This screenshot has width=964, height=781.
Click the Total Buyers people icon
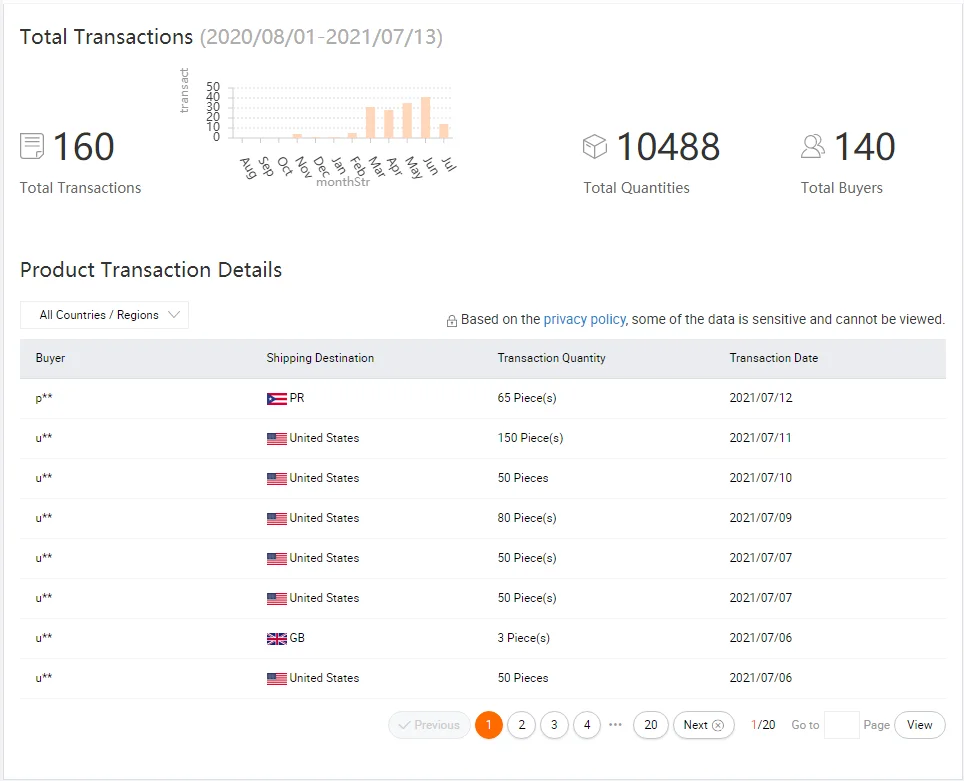[813, 147]
